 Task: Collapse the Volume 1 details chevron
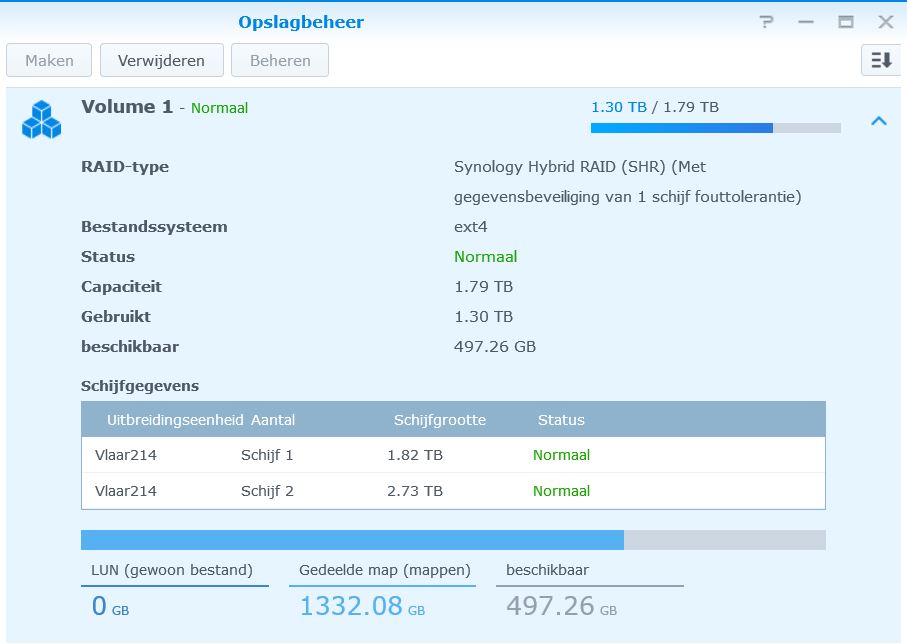pos(878,121)
